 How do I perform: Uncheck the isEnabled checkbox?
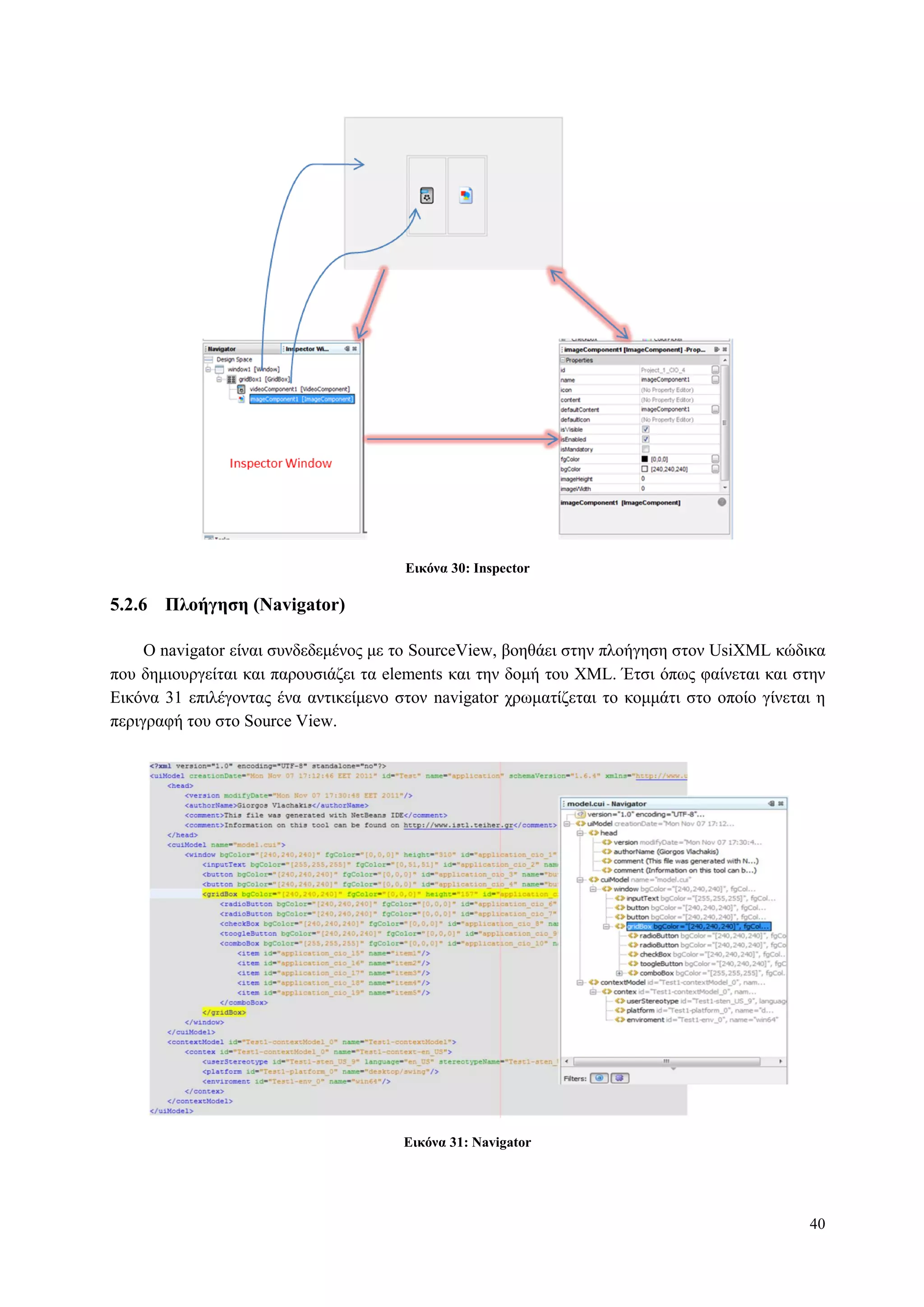click(645, 439)
